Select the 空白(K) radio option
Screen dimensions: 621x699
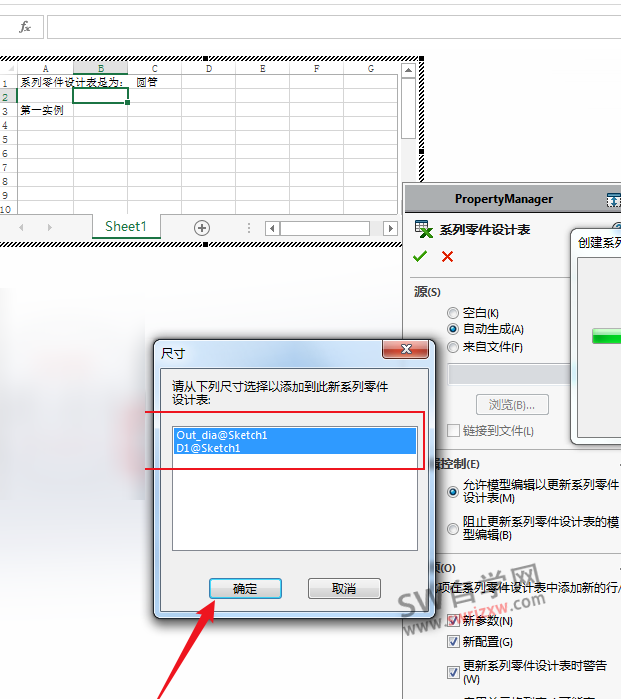[x=452, y=313]
